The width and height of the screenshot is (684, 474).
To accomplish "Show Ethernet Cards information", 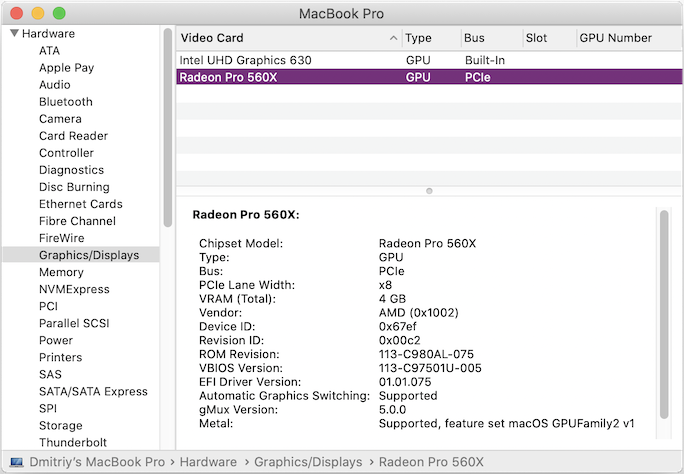I will 81,204.
